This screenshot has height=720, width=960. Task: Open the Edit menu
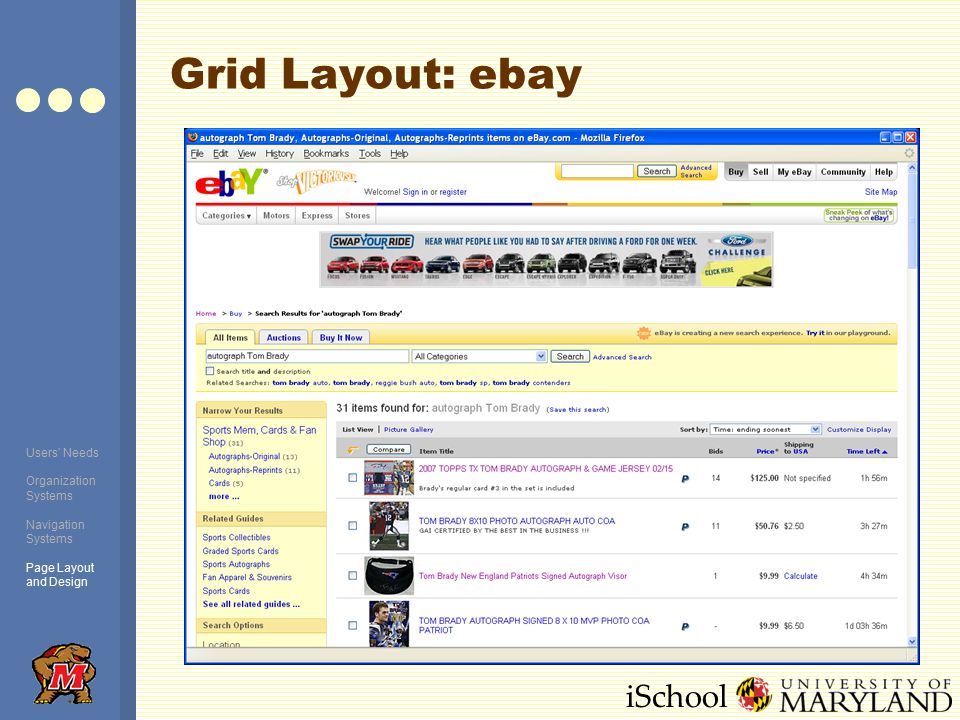220,154
